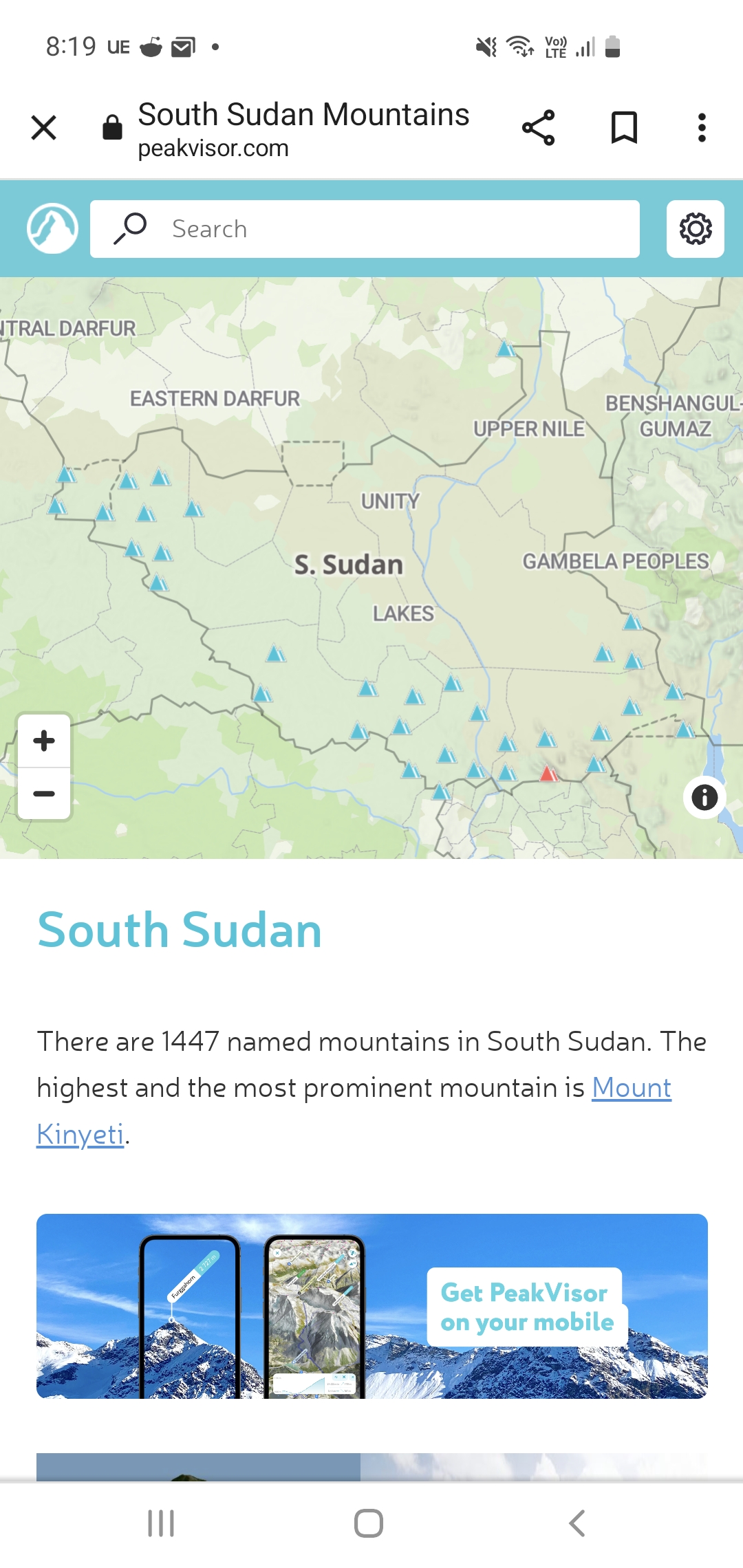The height and width of the screenshot is (1568, 743).
Task: Select the red mountain marker
Action: click(548, 774)
